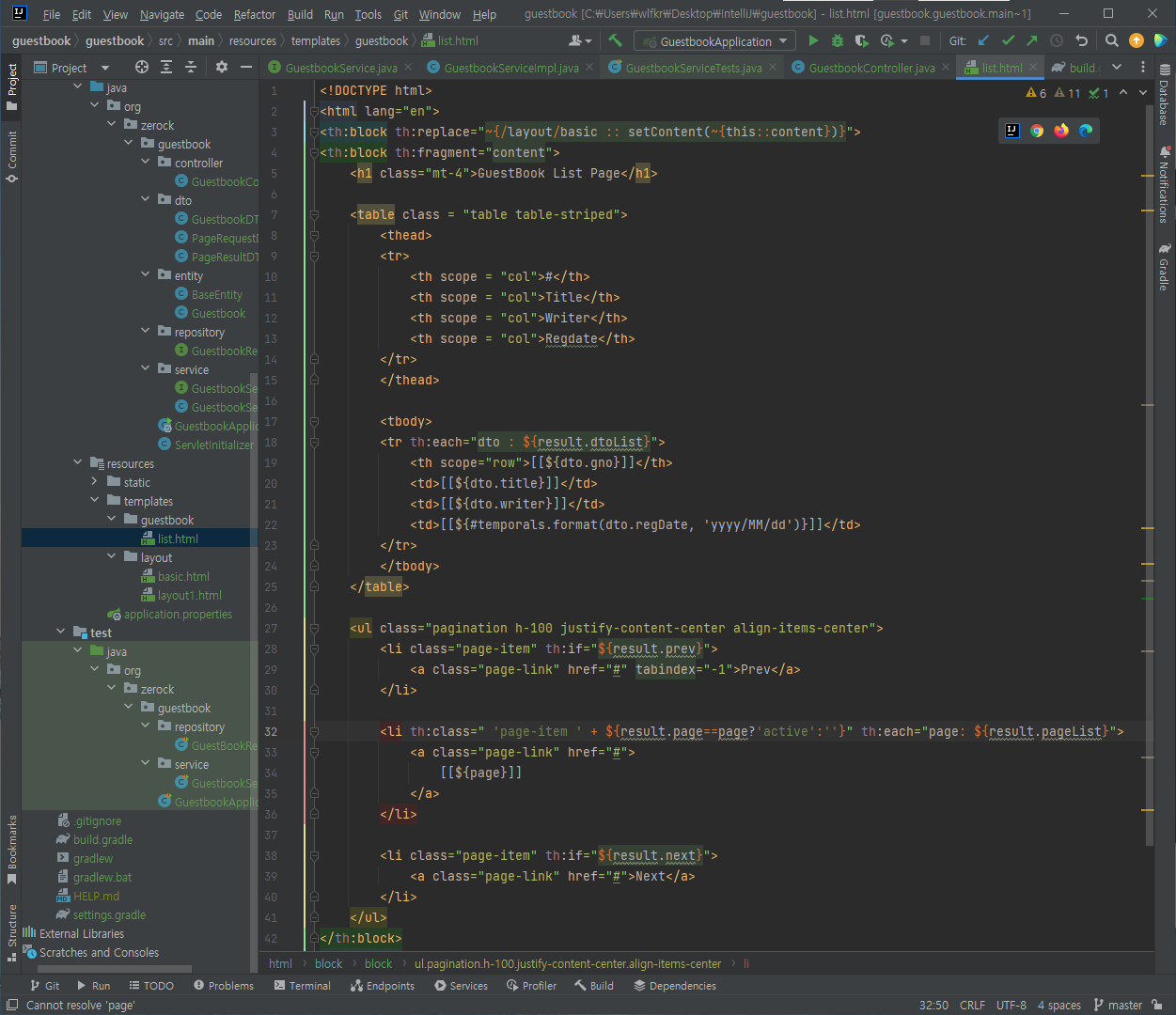1176x1015 pixels.
Task: Show hidden editor tabs chevron
Action: coord(1117,67)
